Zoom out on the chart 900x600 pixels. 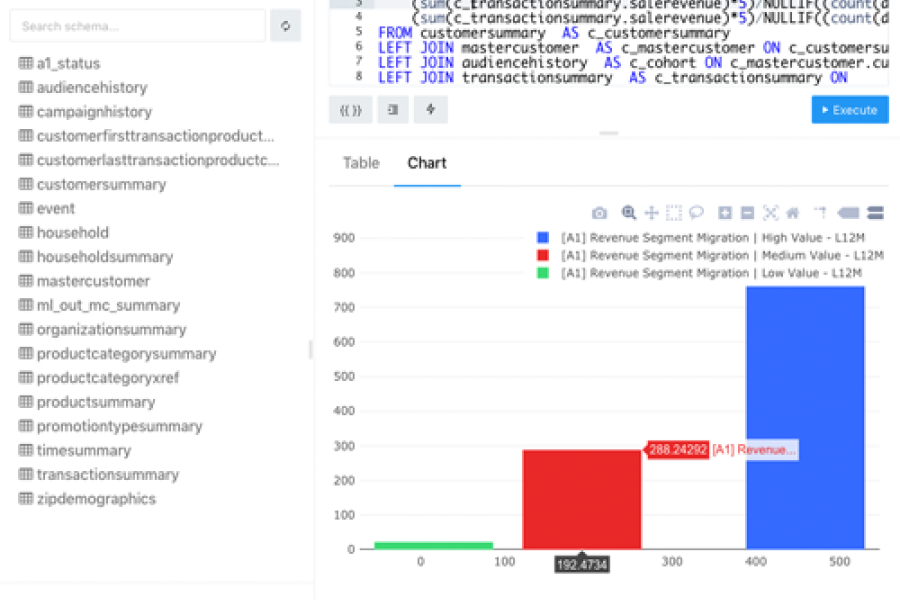(749, 213)
